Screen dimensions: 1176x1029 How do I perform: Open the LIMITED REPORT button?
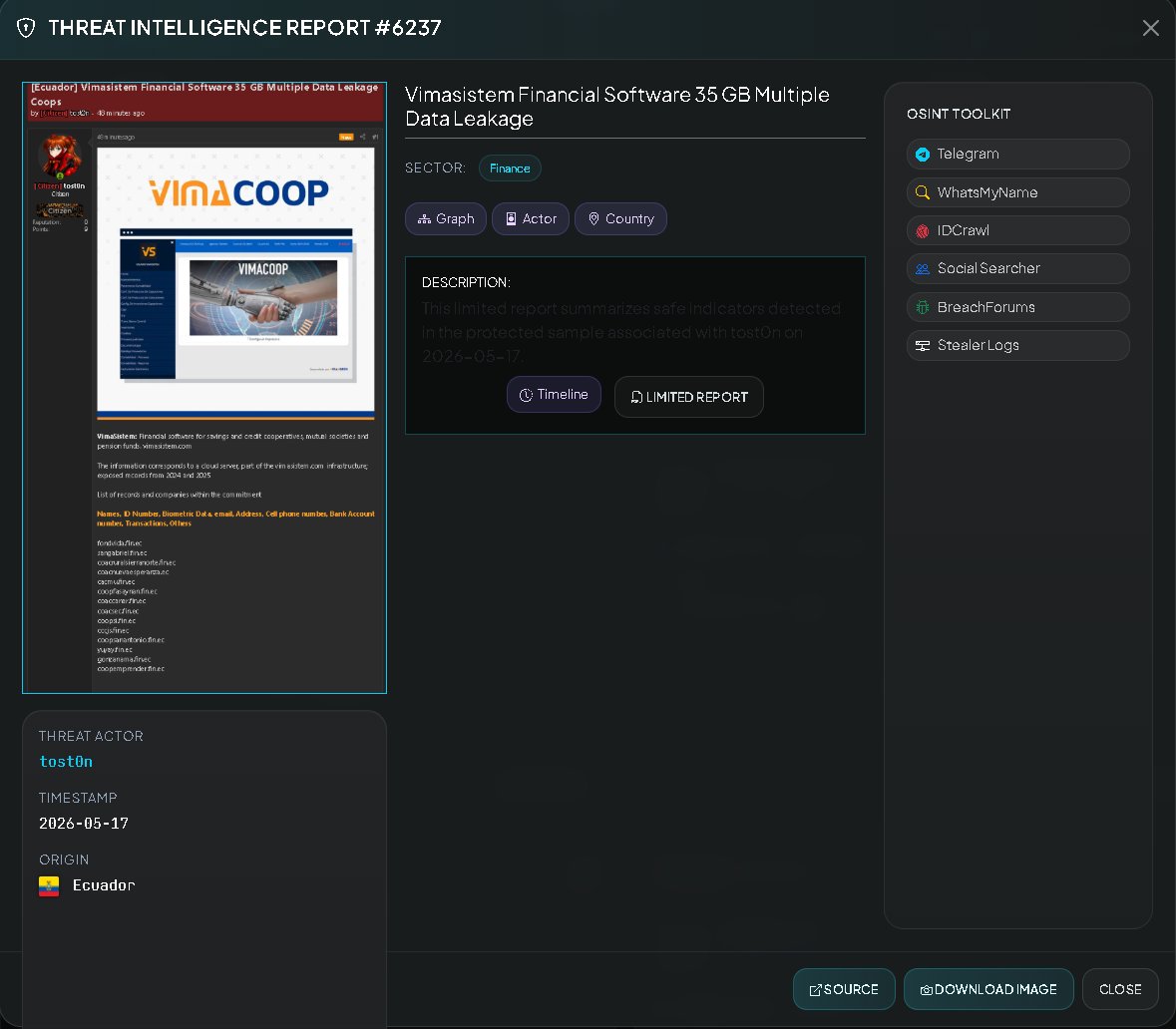pos(688,397)
